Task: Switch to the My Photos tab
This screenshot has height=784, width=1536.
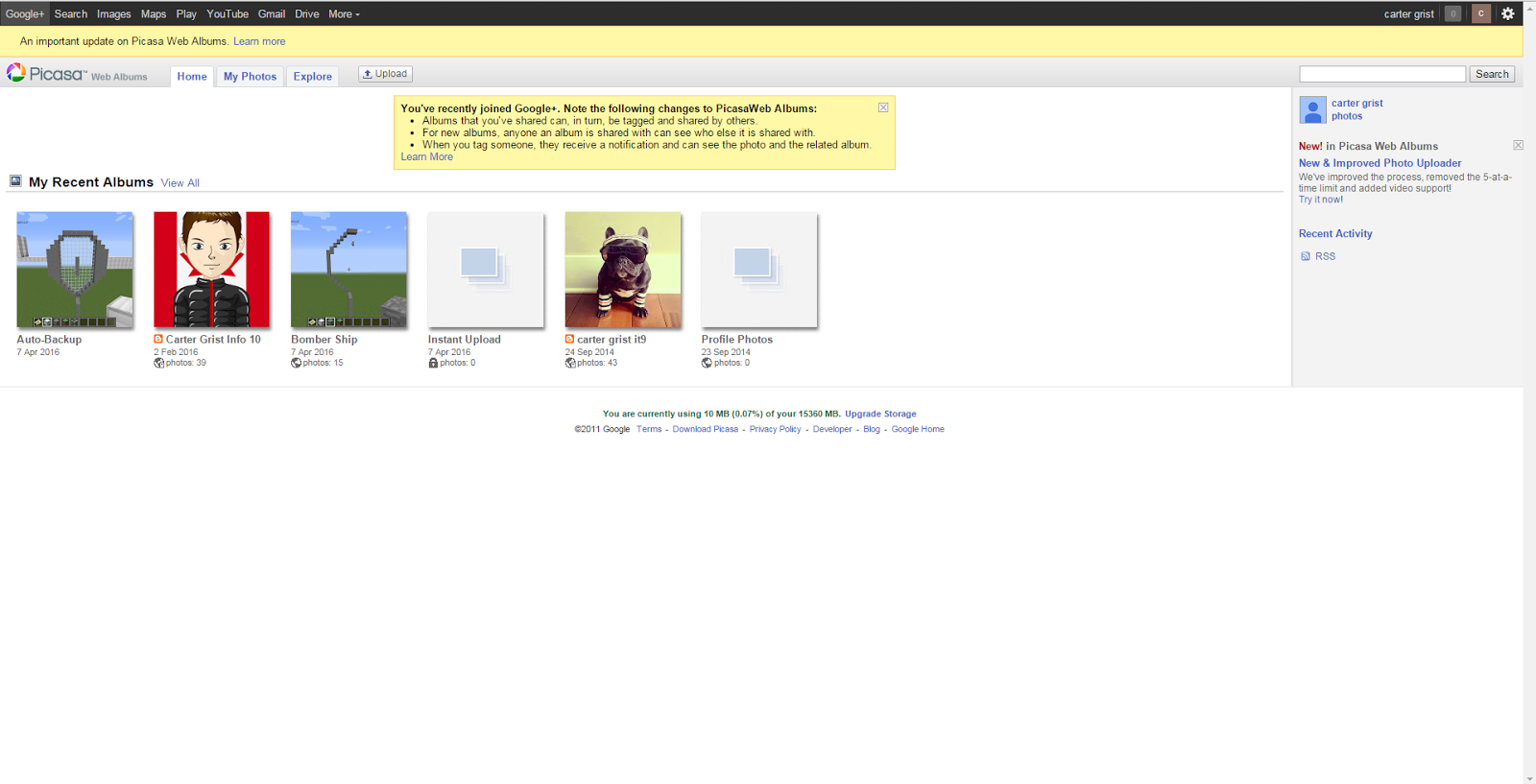Action: 250,77
